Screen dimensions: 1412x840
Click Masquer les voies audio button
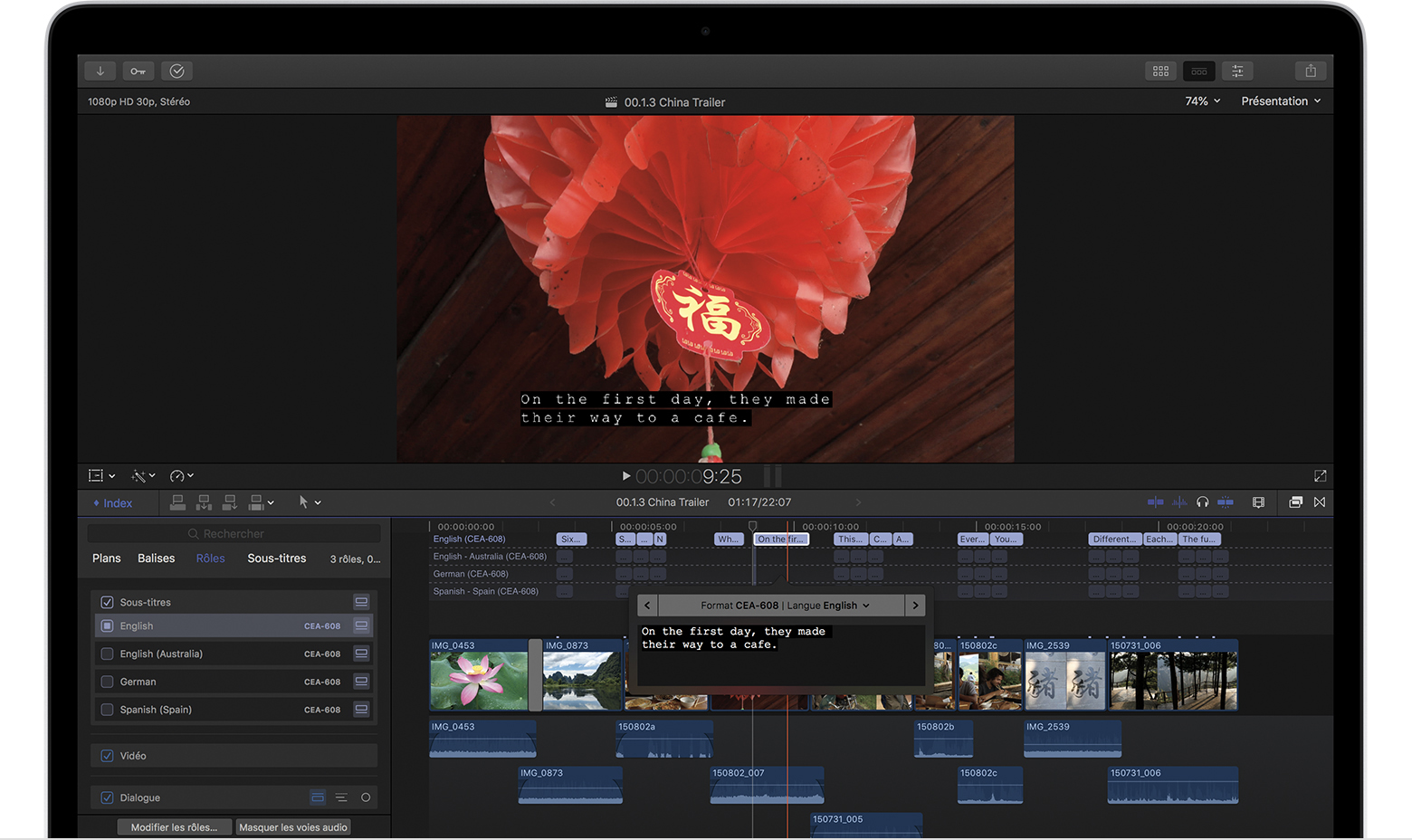tap(293, 827)
